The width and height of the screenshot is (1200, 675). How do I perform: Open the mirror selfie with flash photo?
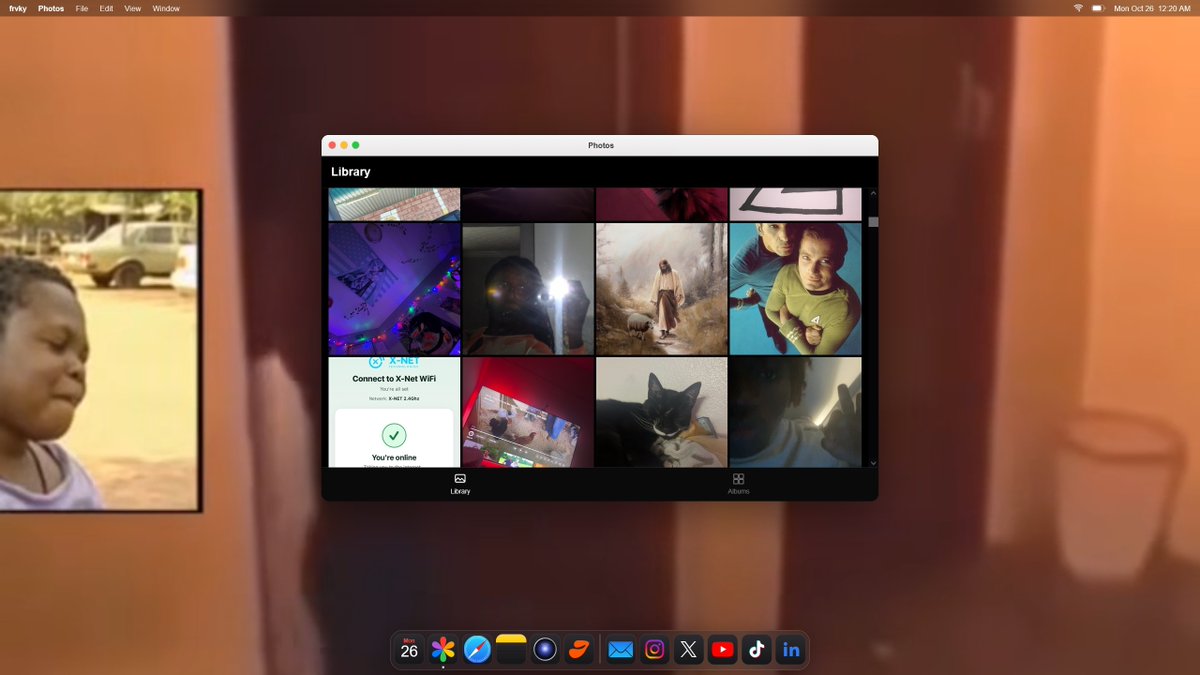click(x=528, y=289)
